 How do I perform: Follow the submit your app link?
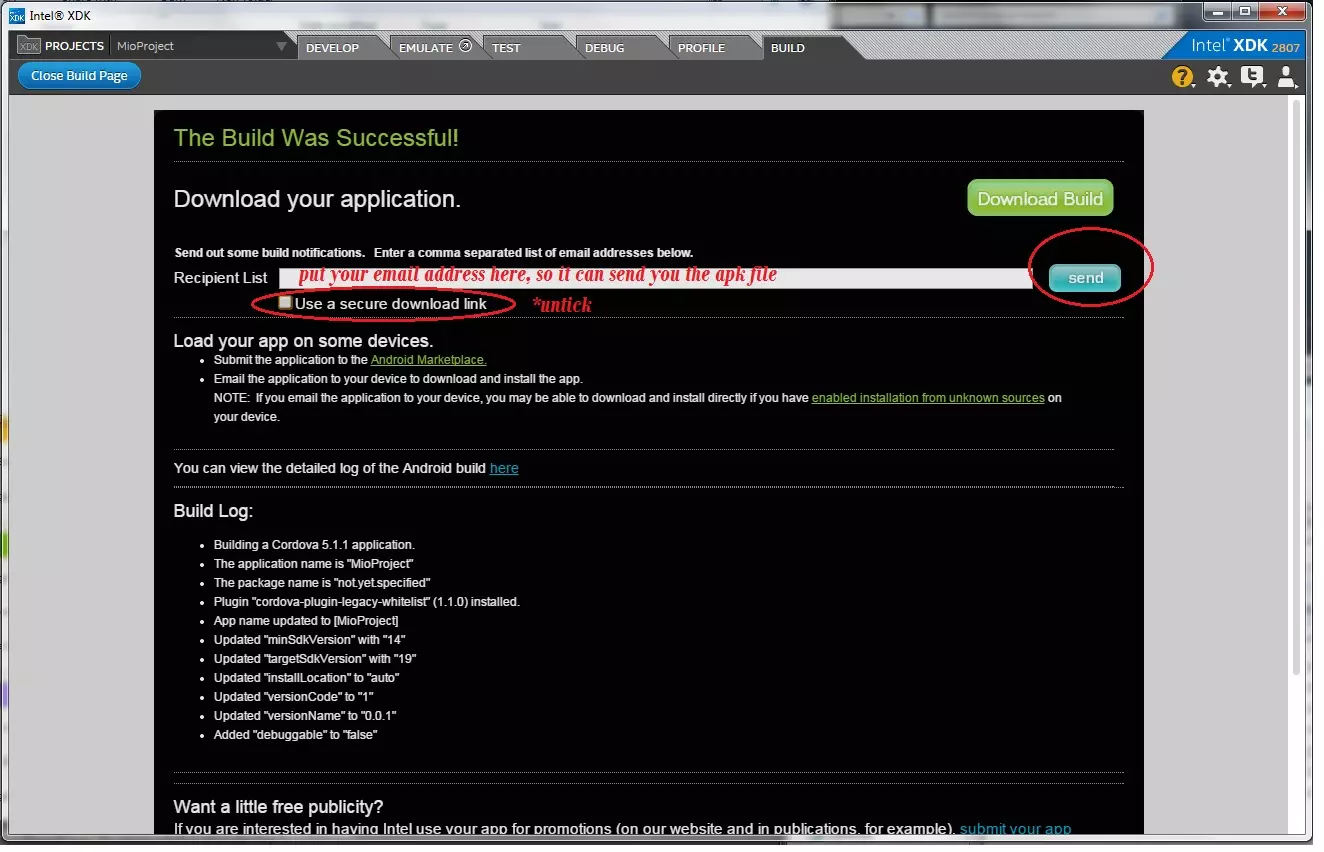[x=1015, y=829]
